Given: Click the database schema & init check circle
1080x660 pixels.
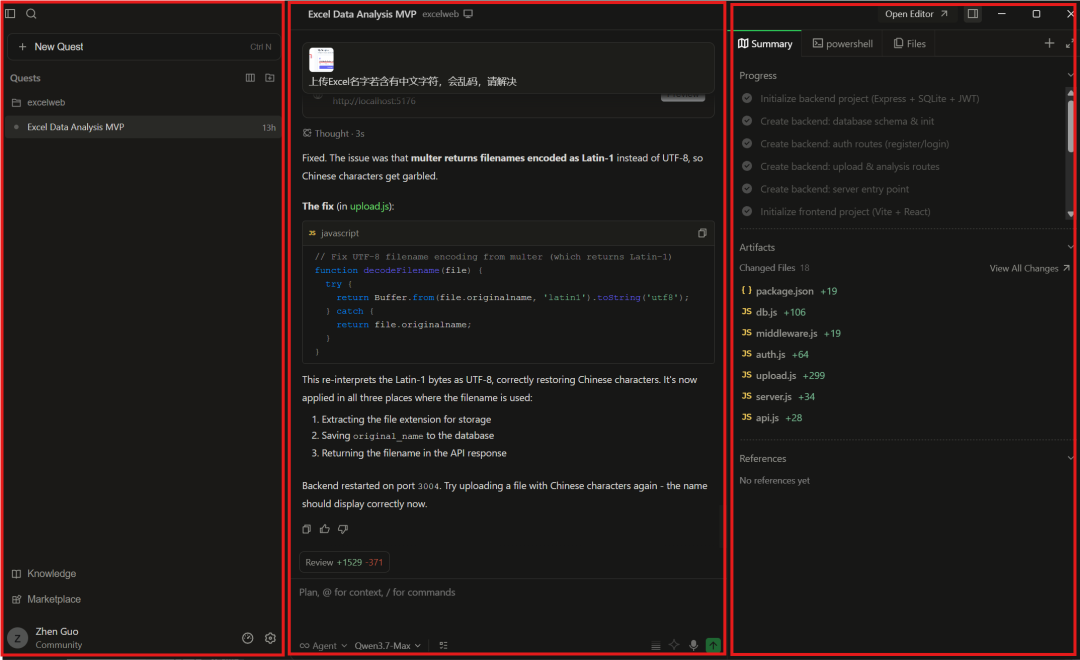Looking at the screenshot, I should pos(747,121).
